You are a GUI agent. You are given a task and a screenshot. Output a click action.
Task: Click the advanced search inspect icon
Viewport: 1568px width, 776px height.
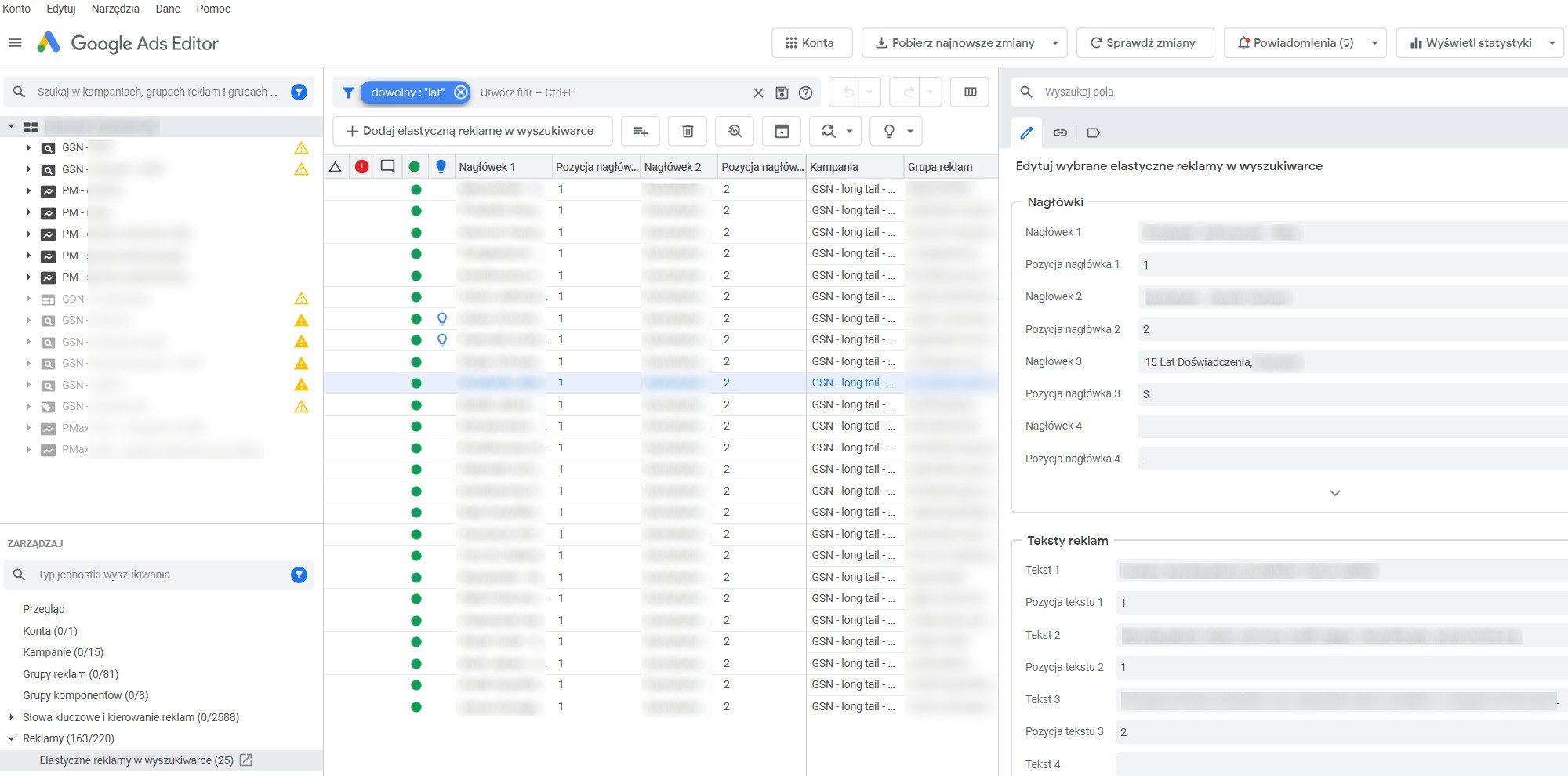[x=735, y=131]
